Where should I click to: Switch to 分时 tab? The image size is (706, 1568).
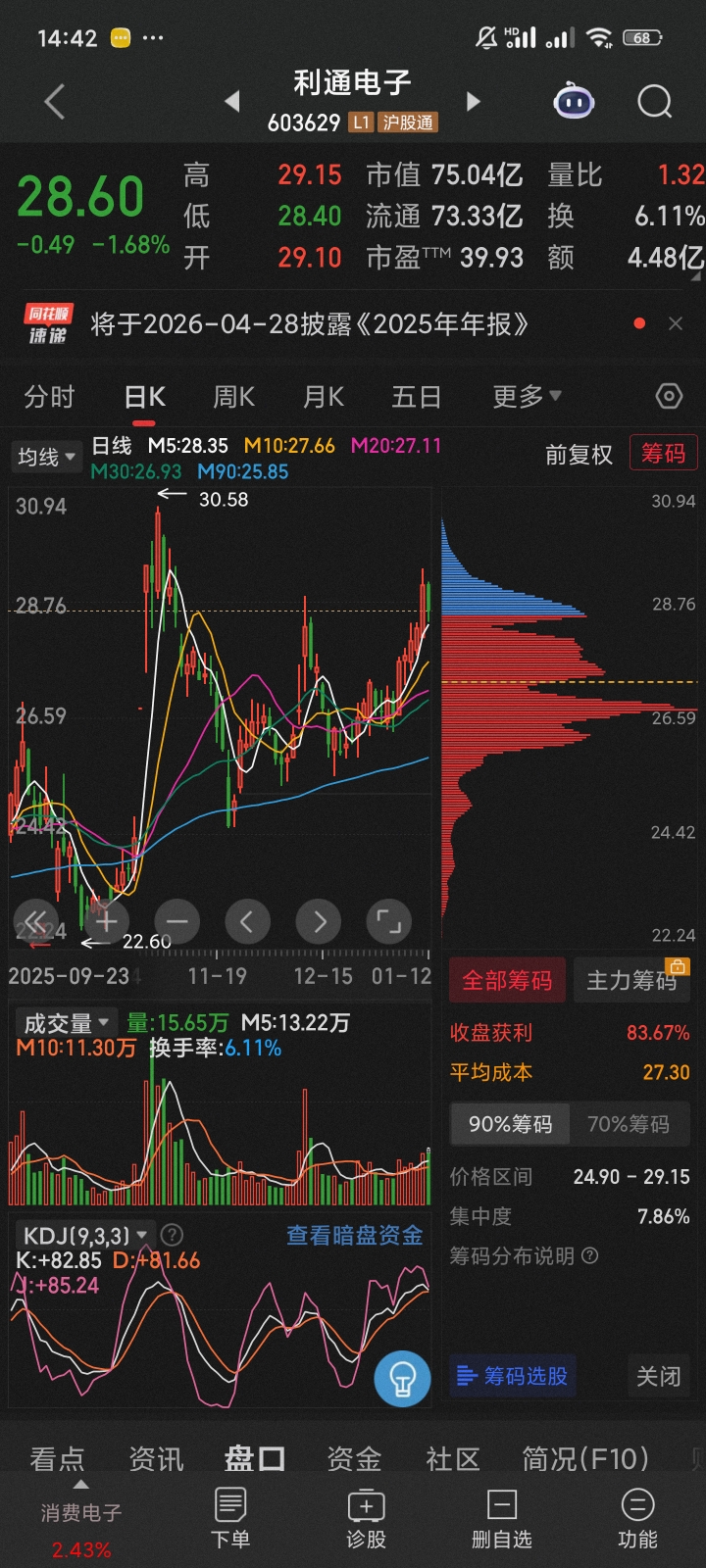(x=49, y=397)
